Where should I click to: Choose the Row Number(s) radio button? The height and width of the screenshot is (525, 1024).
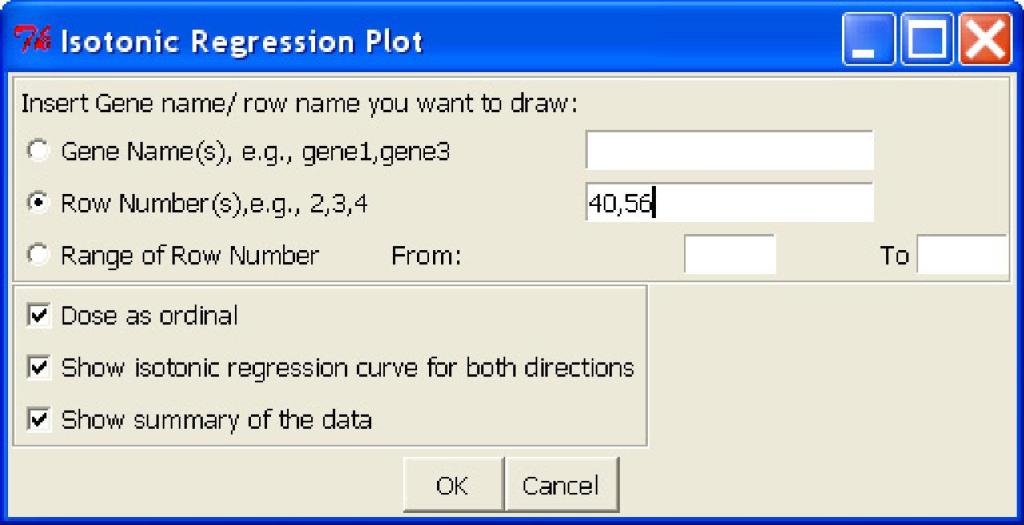point(38,203)
